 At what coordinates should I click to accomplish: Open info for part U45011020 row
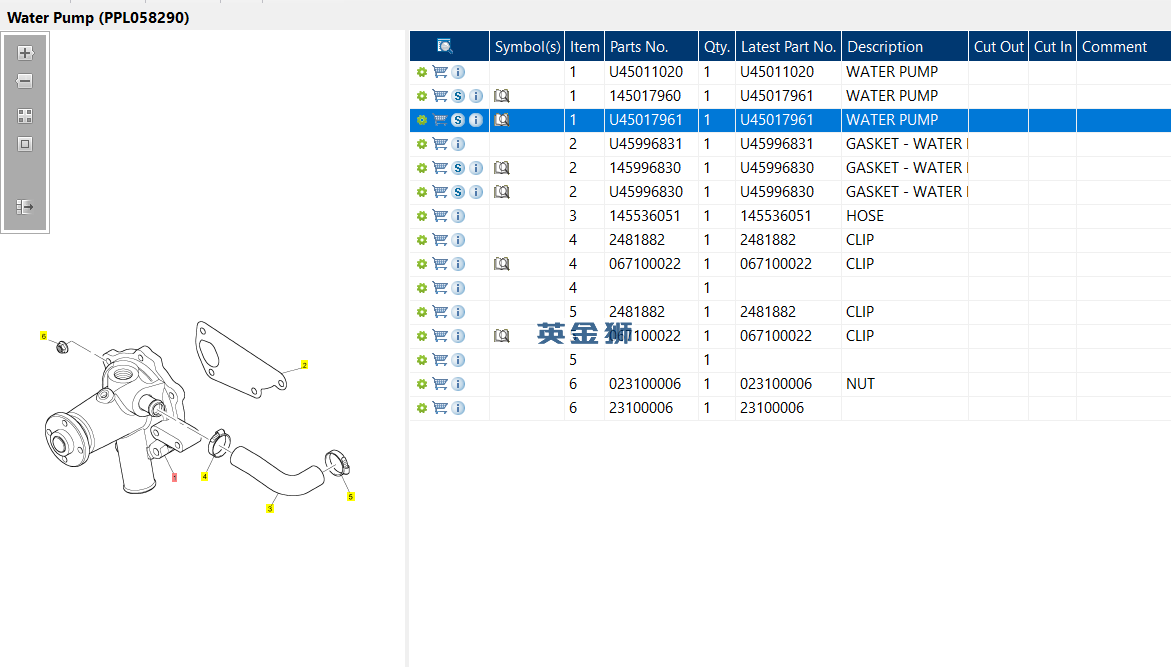point(459,72)
